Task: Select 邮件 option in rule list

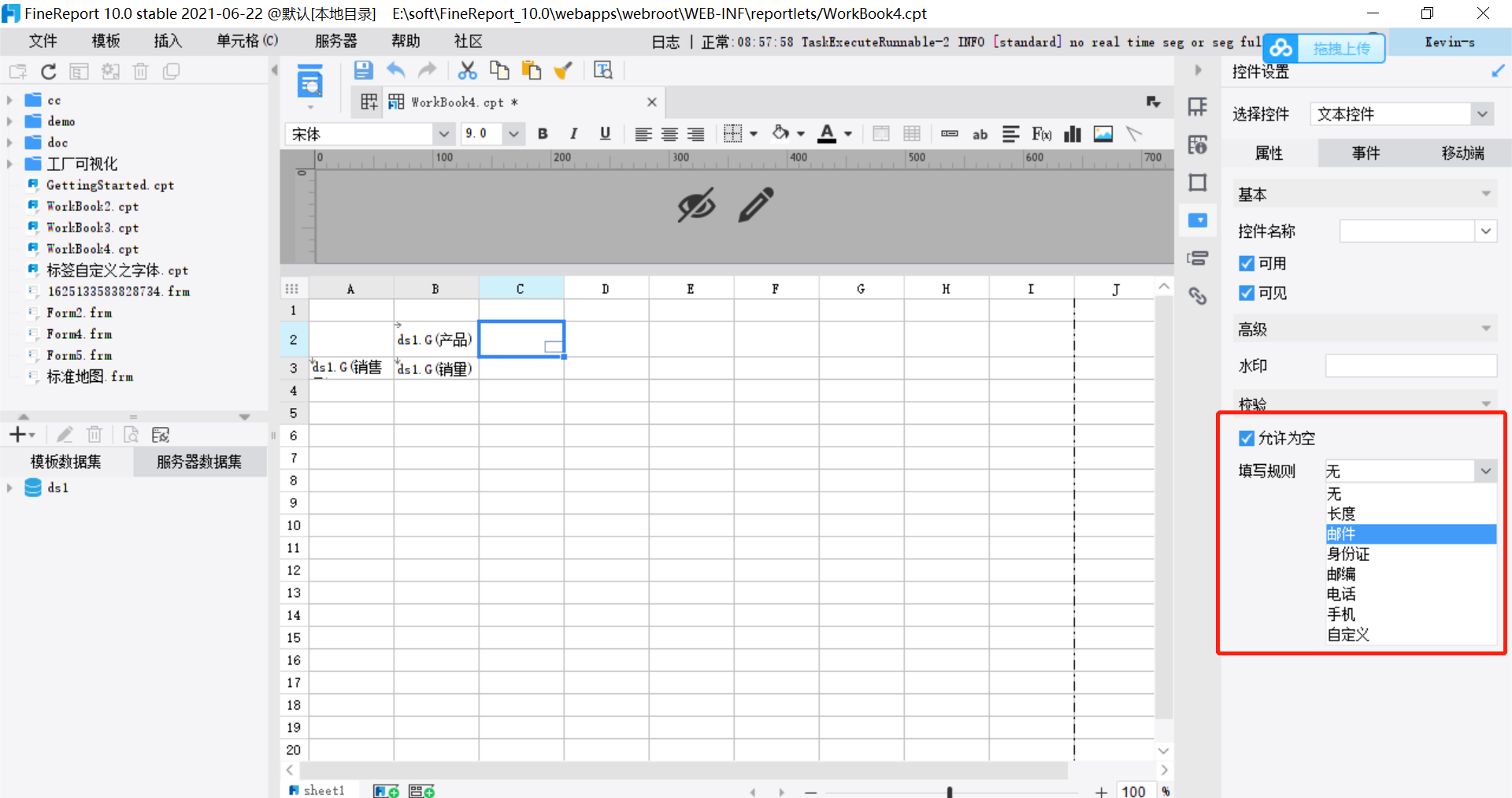Action: pyautogui.click(x=1410, y=534)
